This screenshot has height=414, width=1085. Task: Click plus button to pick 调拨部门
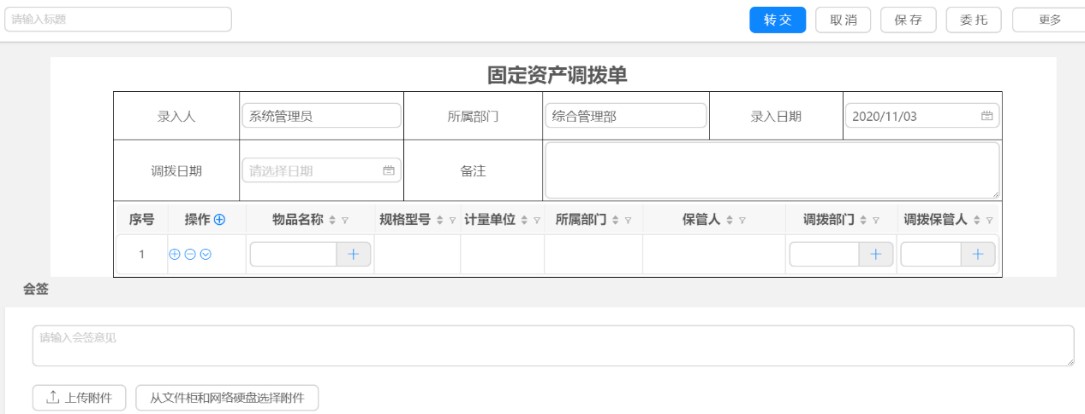(876, 254)
